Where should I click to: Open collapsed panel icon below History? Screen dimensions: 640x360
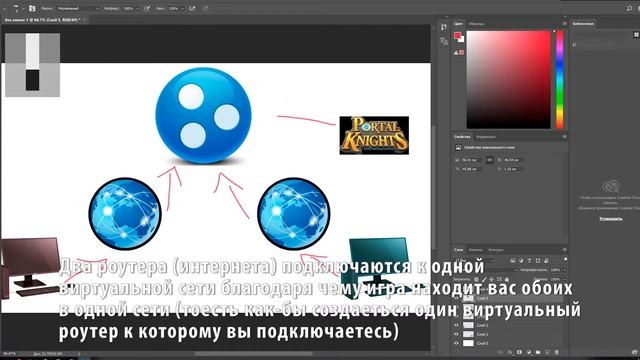[444, 41]
